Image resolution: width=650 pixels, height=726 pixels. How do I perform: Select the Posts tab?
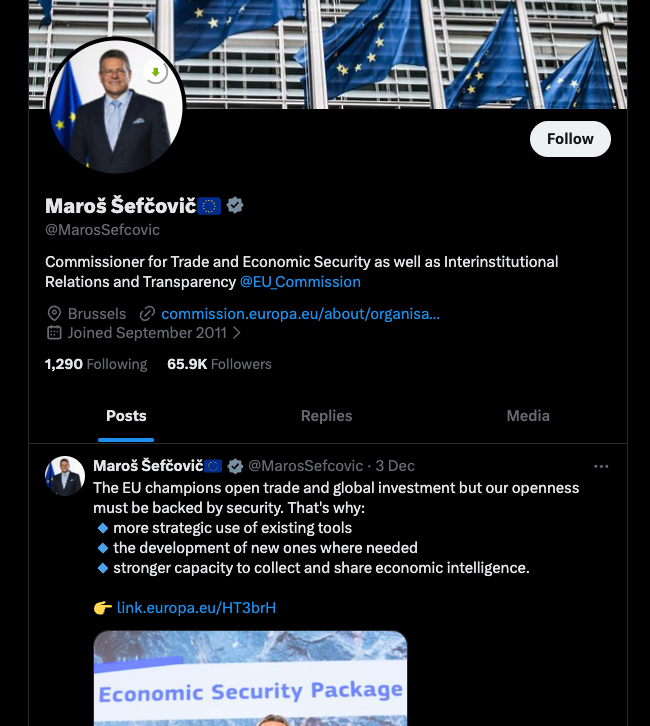point(126,416)
